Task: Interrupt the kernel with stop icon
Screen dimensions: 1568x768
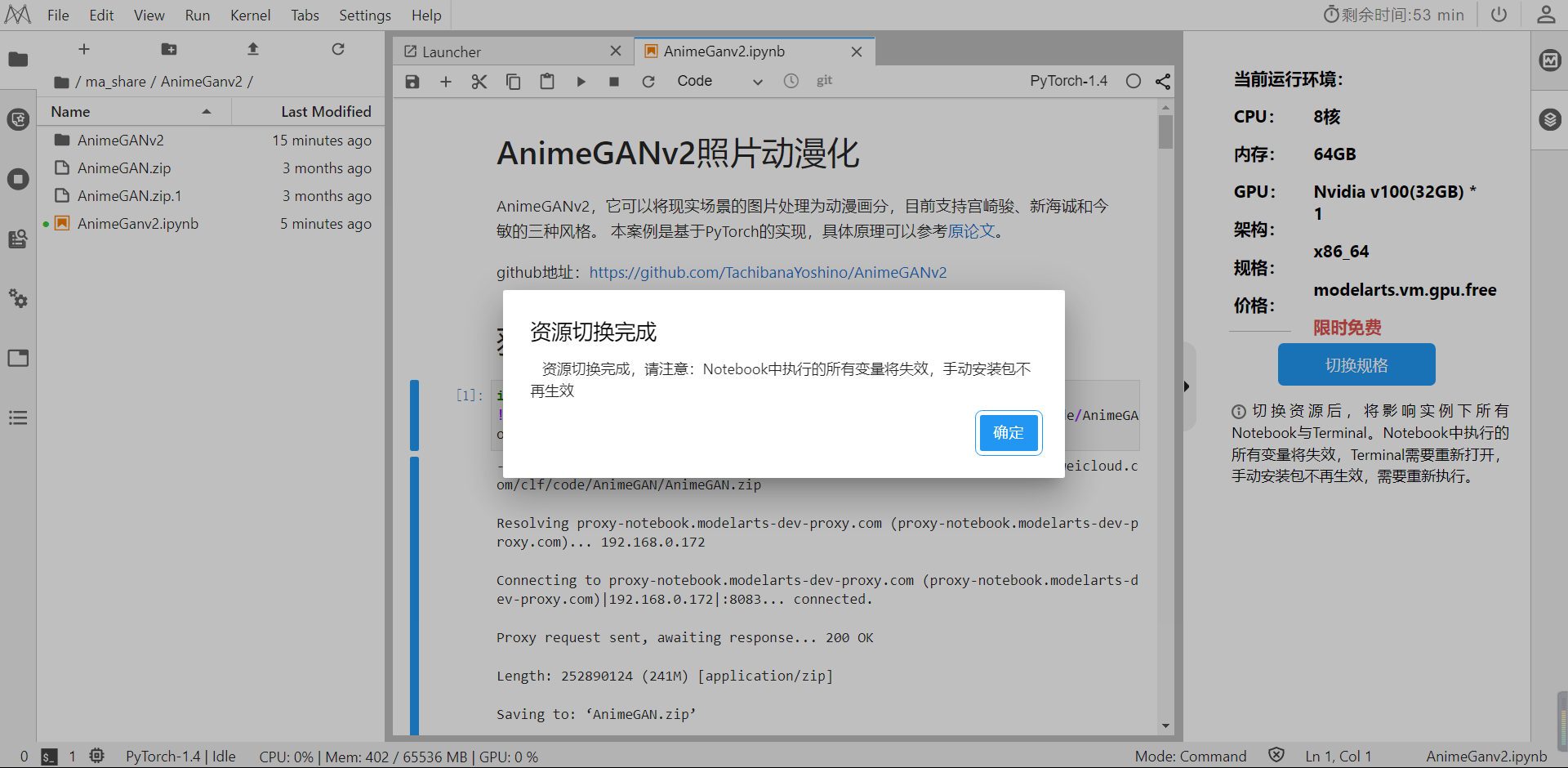Action: point(614,81)
